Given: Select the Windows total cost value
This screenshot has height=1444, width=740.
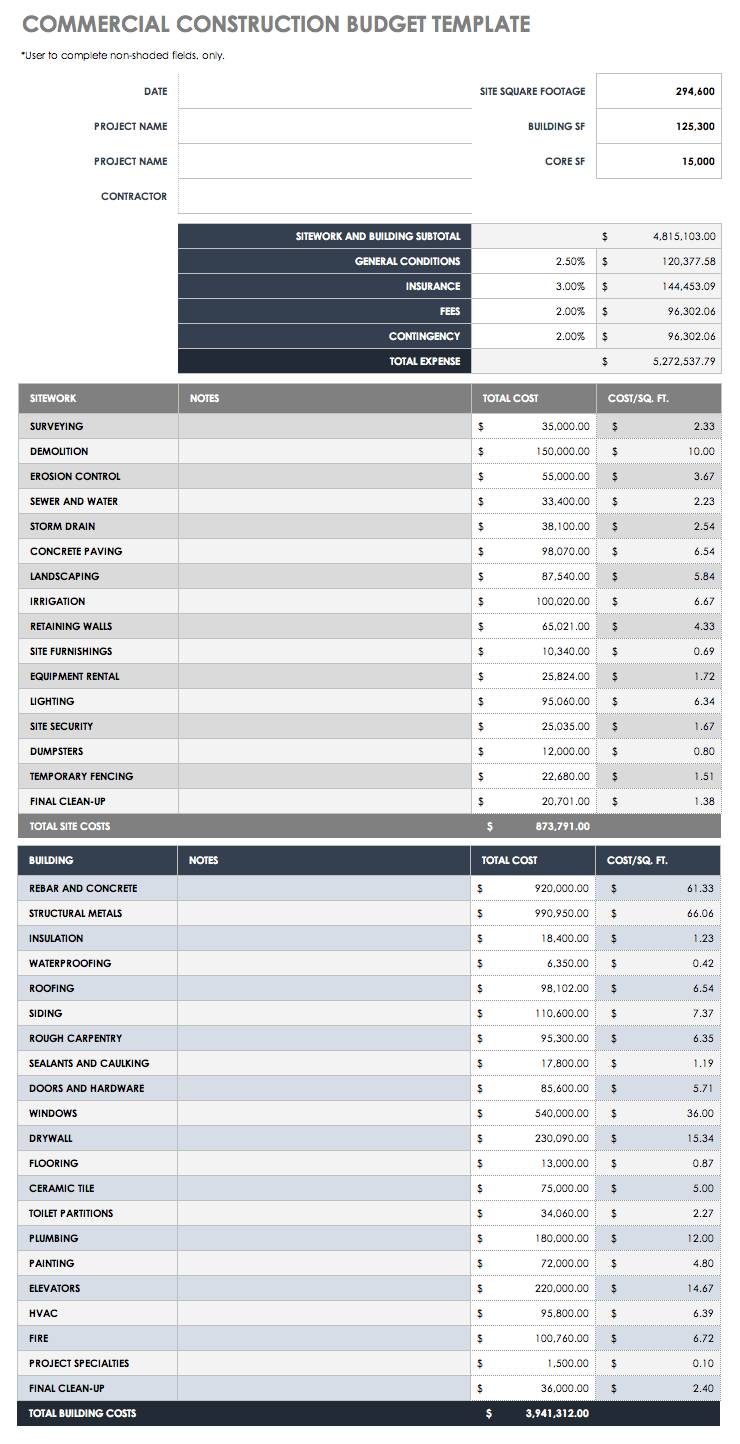Looking at the screenshot, I should pyautogui.click(x=533, y=1113).
